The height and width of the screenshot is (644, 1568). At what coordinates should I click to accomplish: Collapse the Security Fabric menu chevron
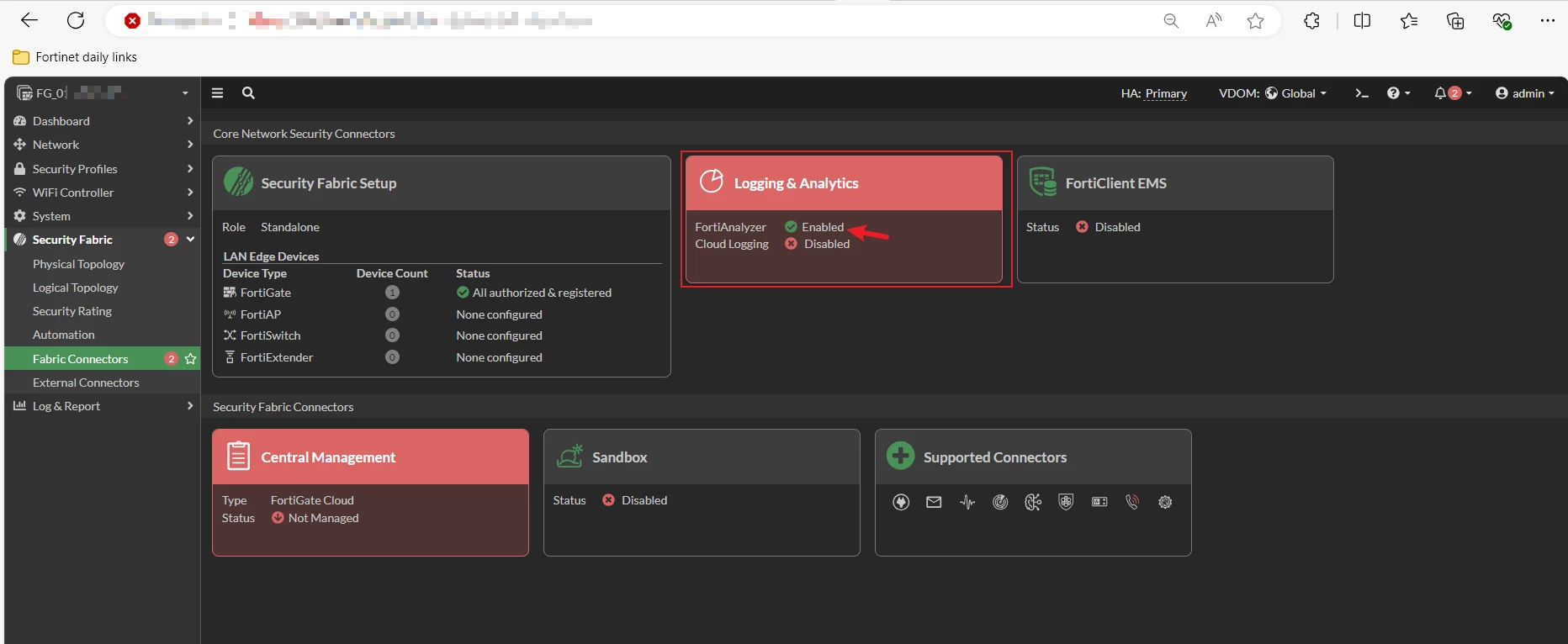[x=191, y=240]
